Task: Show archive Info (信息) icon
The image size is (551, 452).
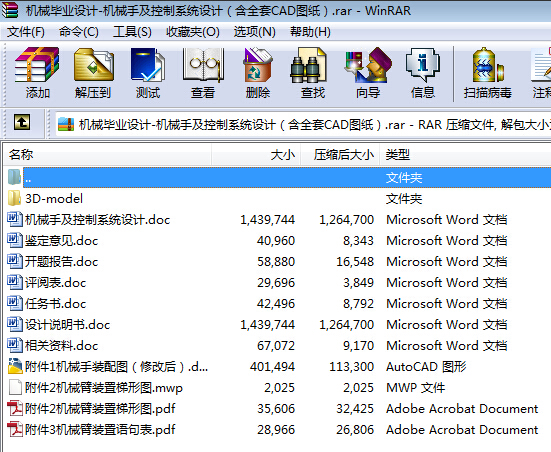Action: click(x=423, y=65)
